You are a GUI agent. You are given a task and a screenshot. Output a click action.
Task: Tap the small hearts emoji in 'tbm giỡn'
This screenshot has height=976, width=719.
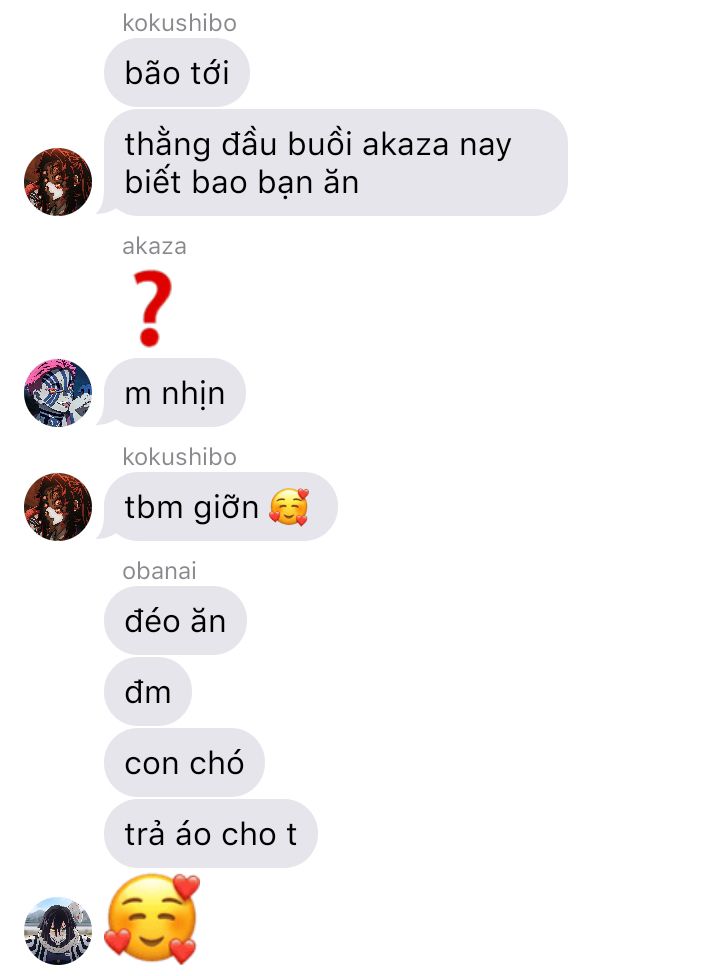point(289,507)
